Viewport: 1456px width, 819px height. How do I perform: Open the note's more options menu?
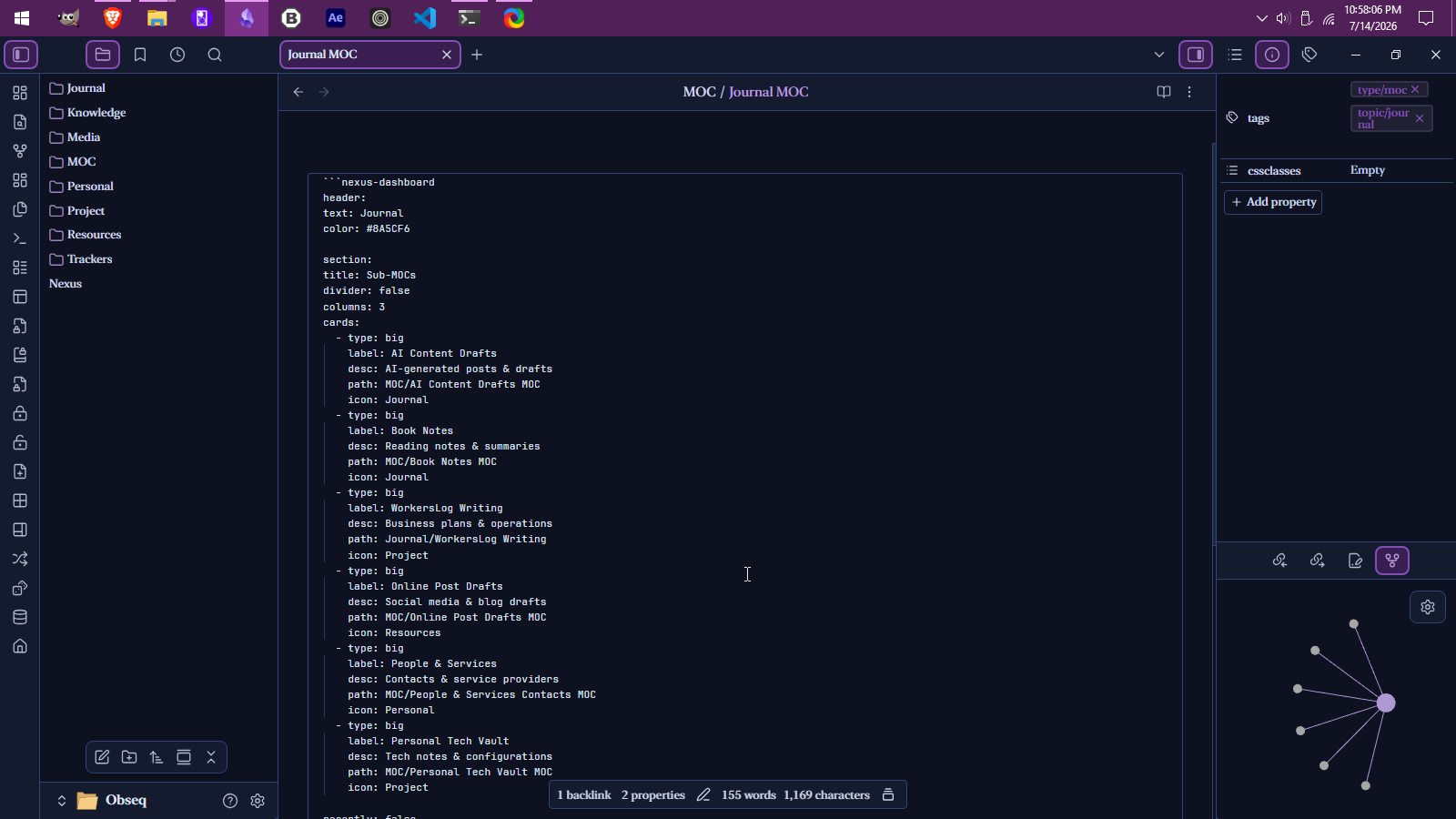point(1189,92)
